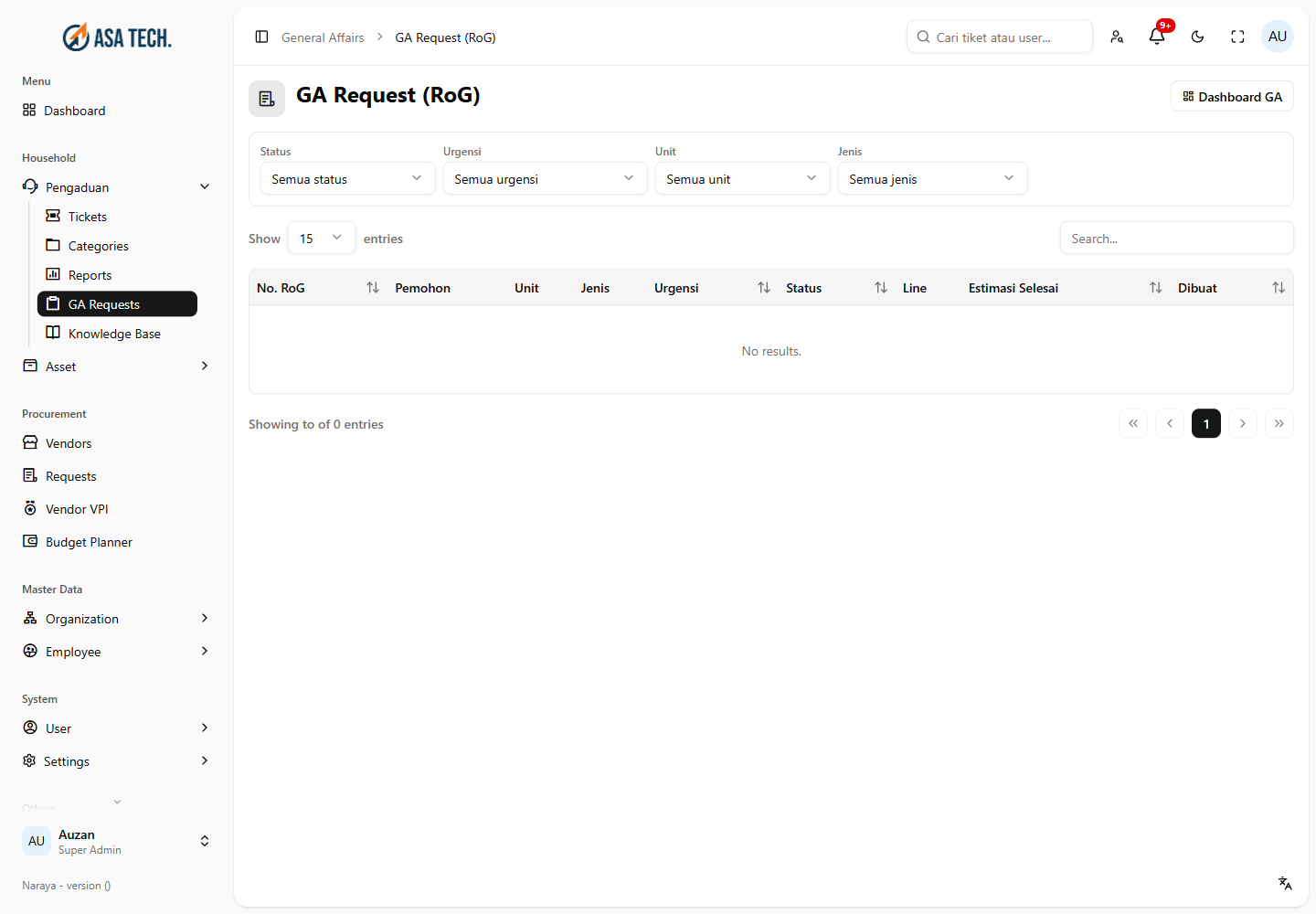Open user switch icon in top bar
Screen dimensions: 1316x914
1117,37
